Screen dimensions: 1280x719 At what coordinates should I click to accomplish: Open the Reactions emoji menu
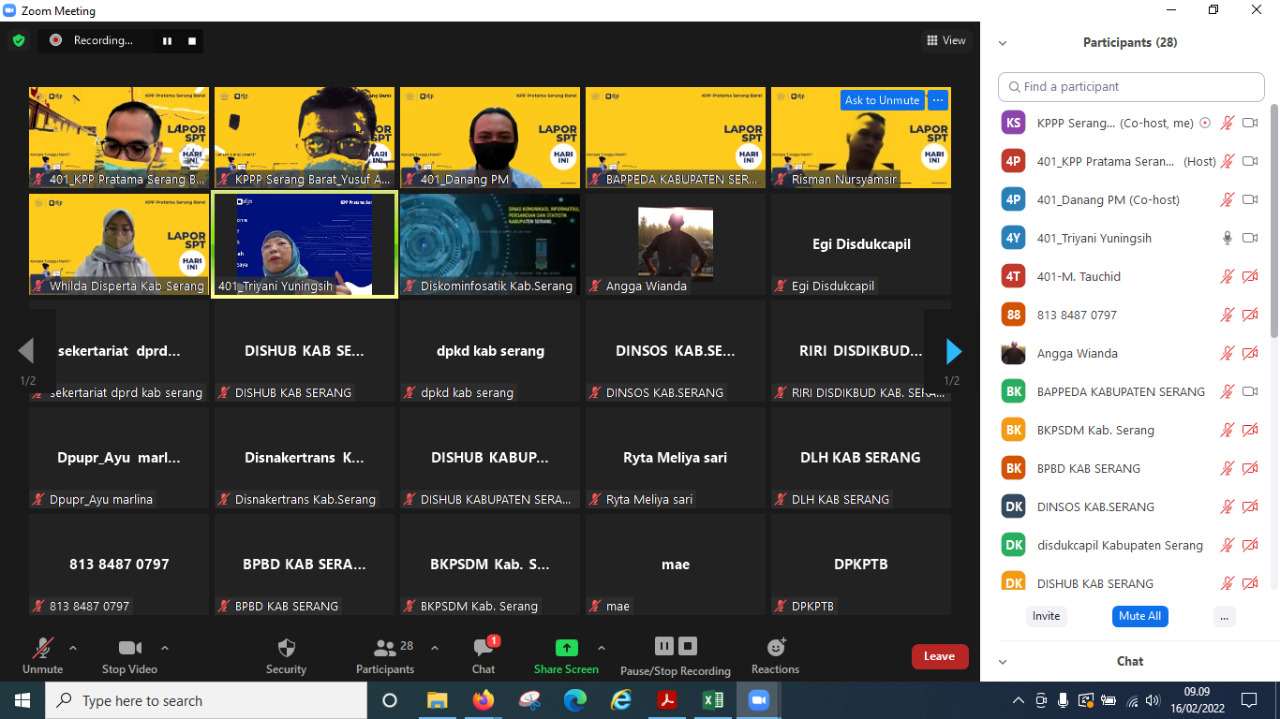(775, 648)
